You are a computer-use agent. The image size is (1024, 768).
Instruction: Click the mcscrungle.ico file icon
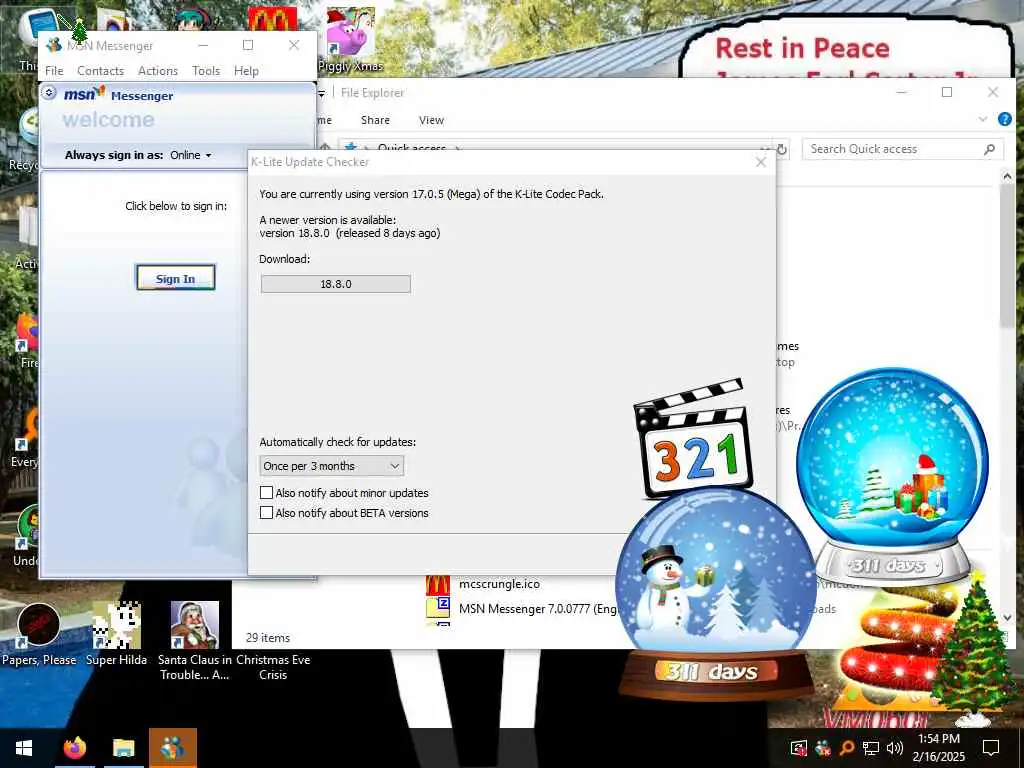click(438, 584)
